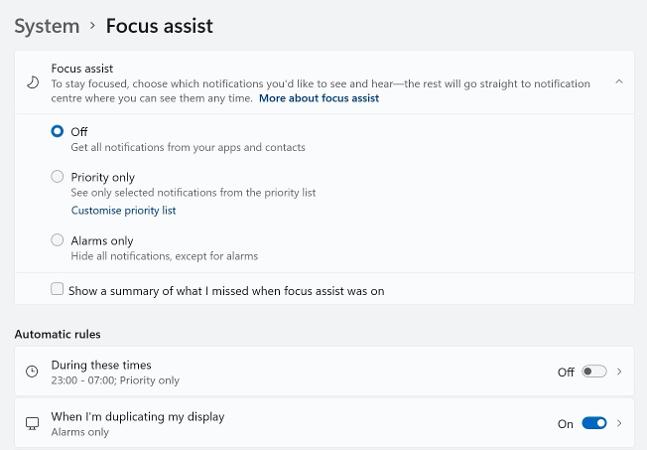Click the monitor icon for duplicating display rule

[x=32, y=423]
